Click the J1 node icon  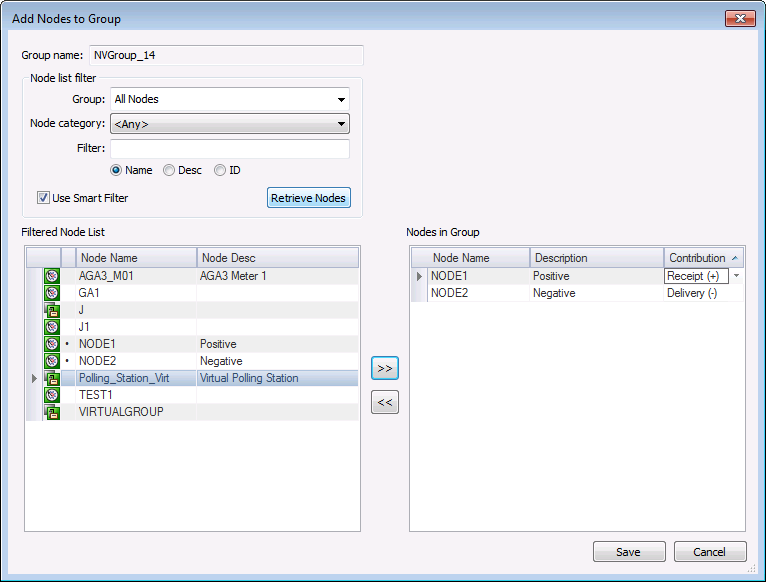(52, 327)
